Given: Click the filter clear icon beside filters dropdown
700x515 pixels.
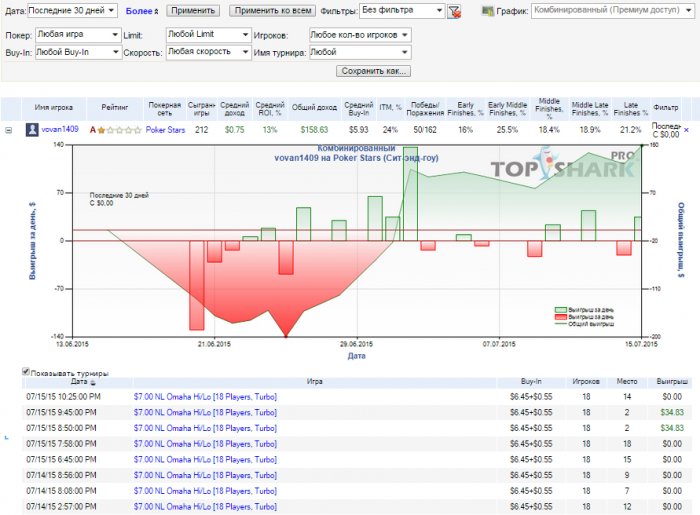Looking at the screenshot, I should click(455, 12).
